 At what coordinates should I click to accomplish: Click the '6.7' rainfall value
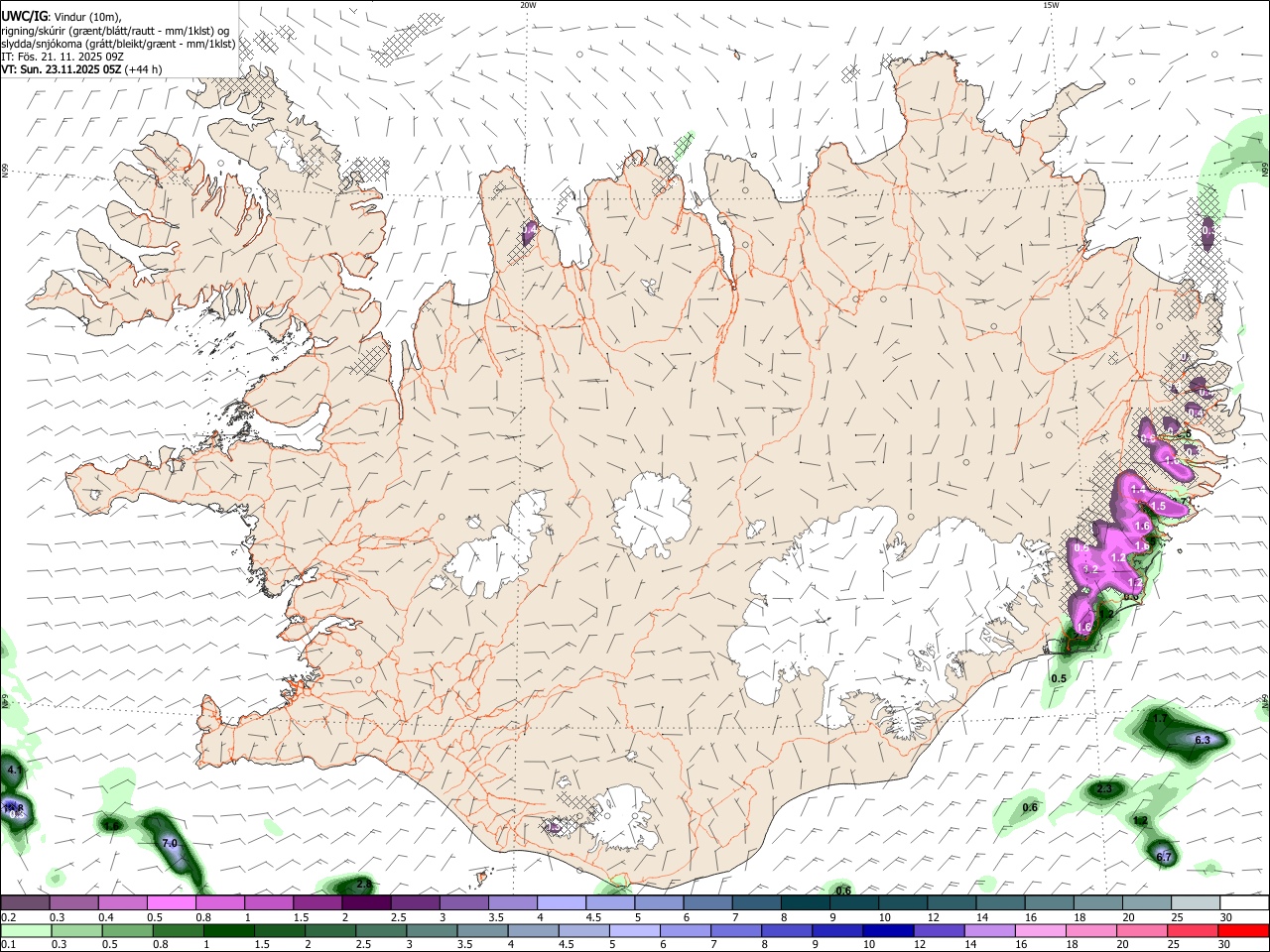(x=1165, y=857)
